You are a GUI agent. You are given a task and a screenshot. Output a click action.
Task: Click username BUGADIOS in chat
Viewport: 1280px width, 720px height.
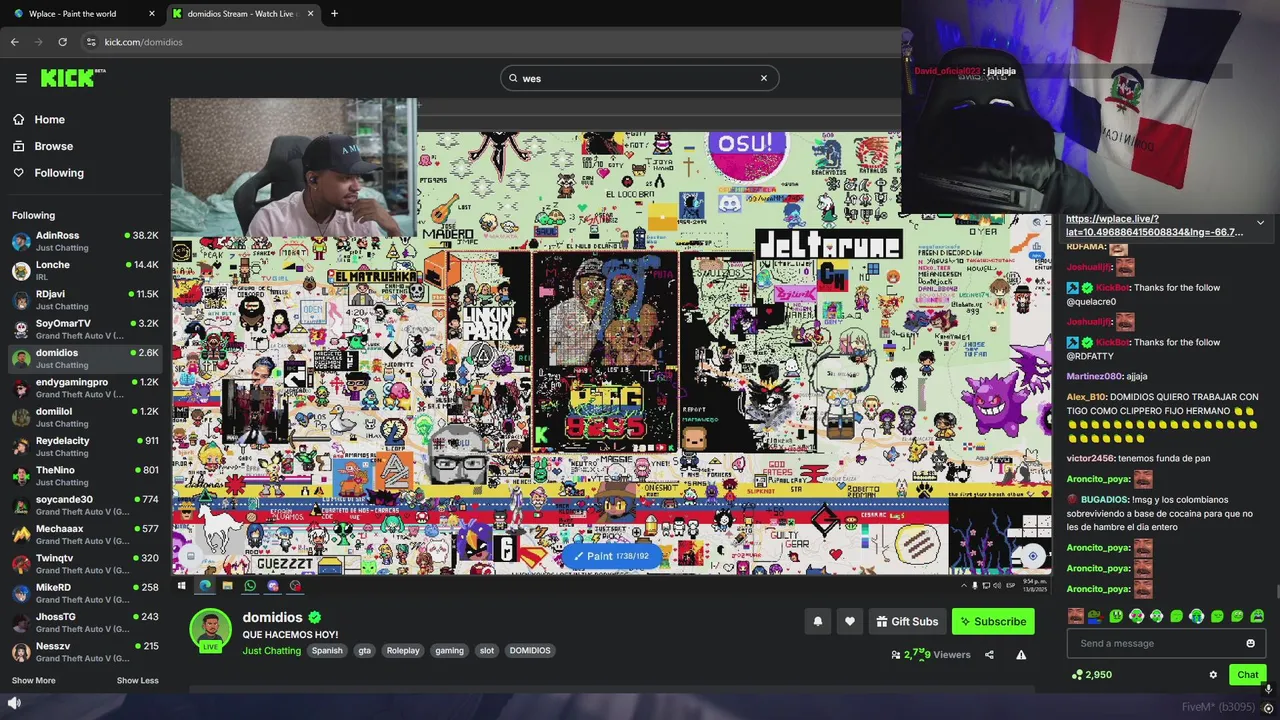[1104, 499]
